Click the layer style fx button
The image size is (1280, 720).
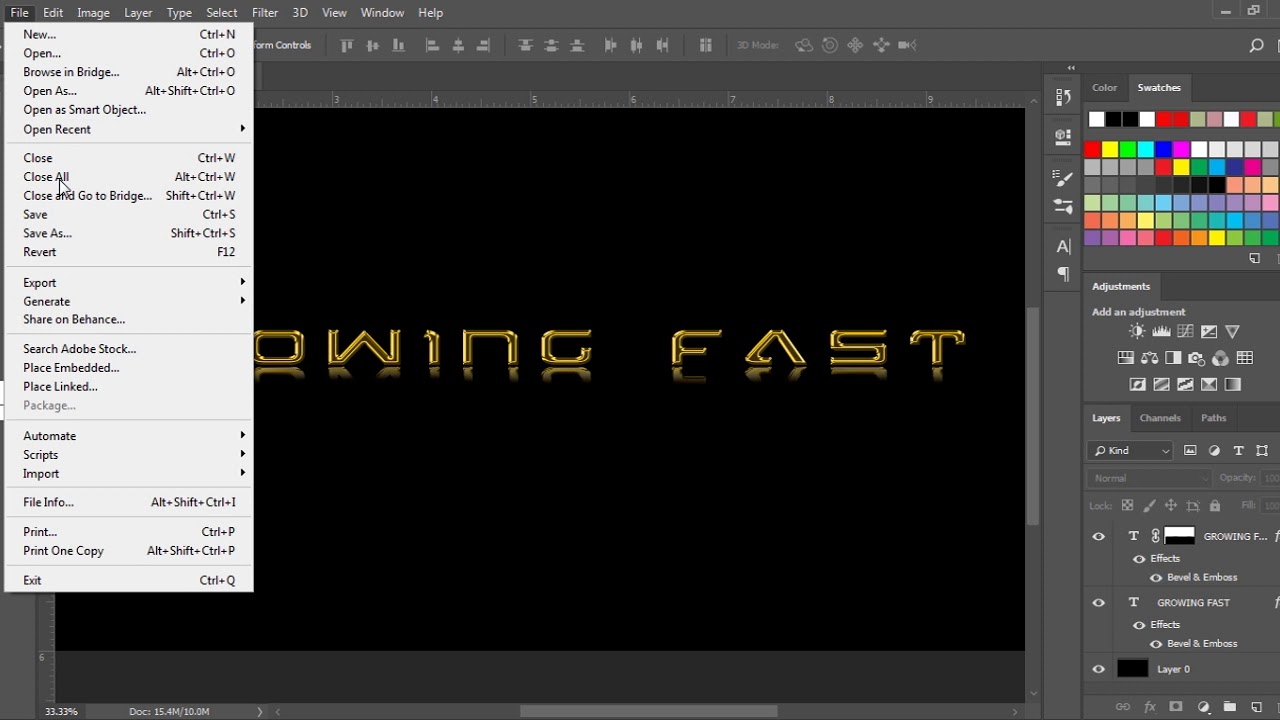click(1150, 707)
